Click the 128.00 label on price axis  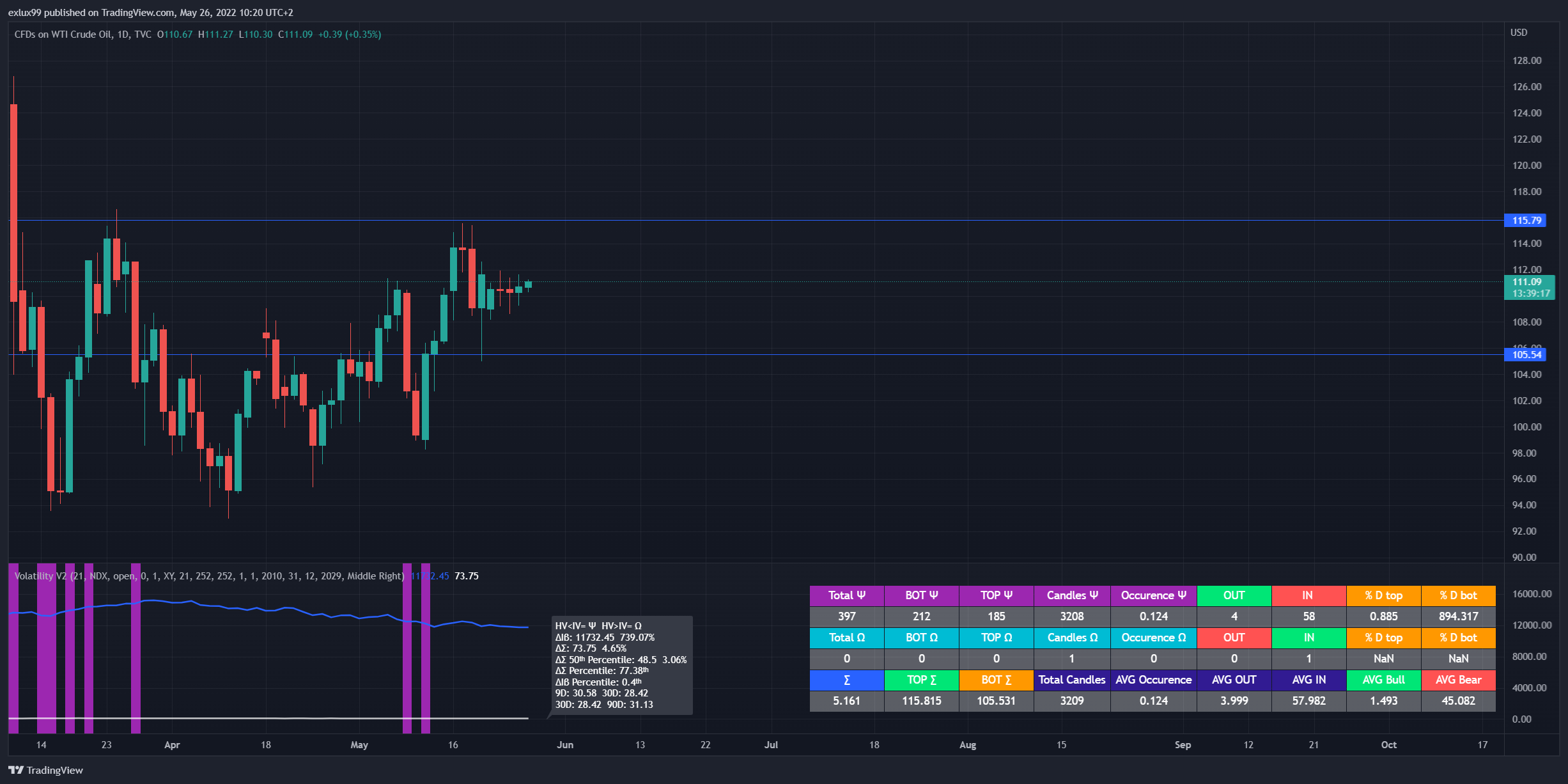pyautogui.click(x=1526, y=61)
